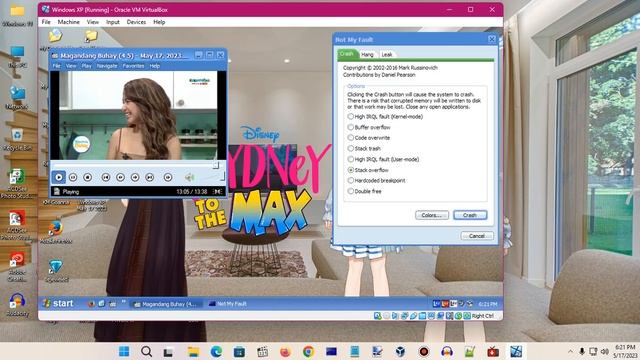Screen dimensions: 640x360
Task: Open the View menu in the media player
Action: tap(71, 66)
